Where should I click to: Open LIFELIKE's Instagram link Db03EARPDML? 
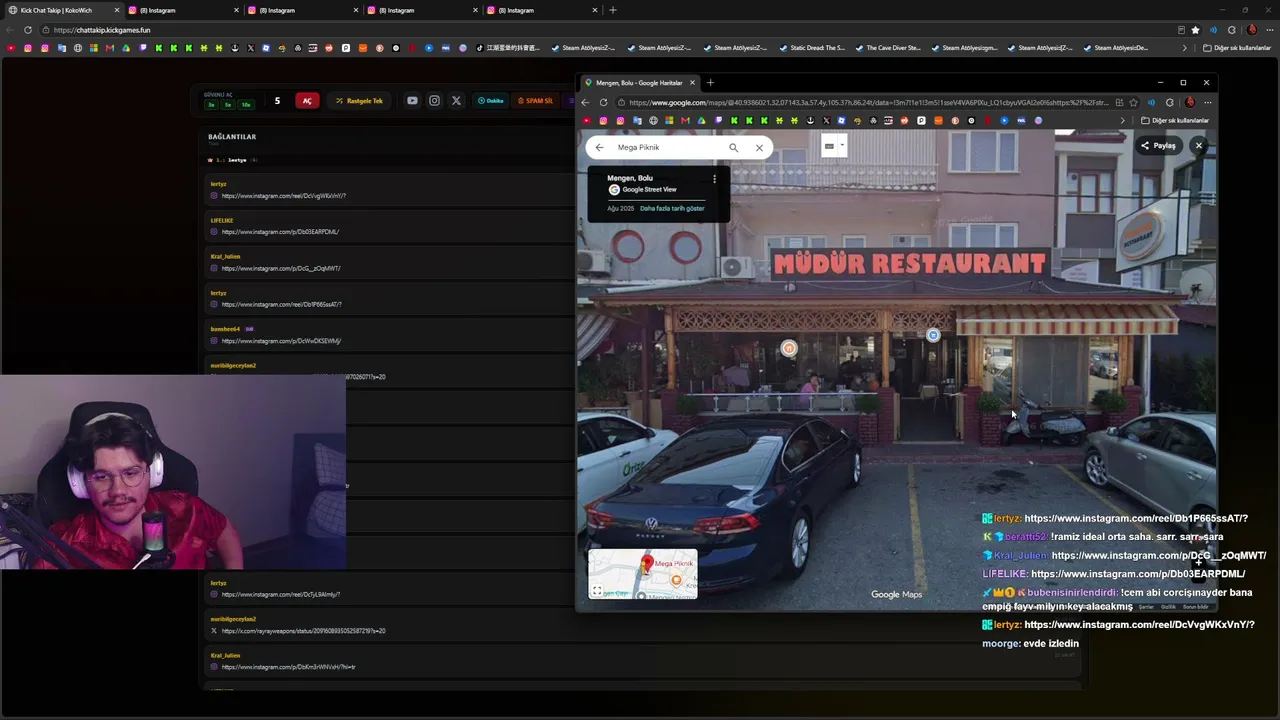click(x=281, y=232)
